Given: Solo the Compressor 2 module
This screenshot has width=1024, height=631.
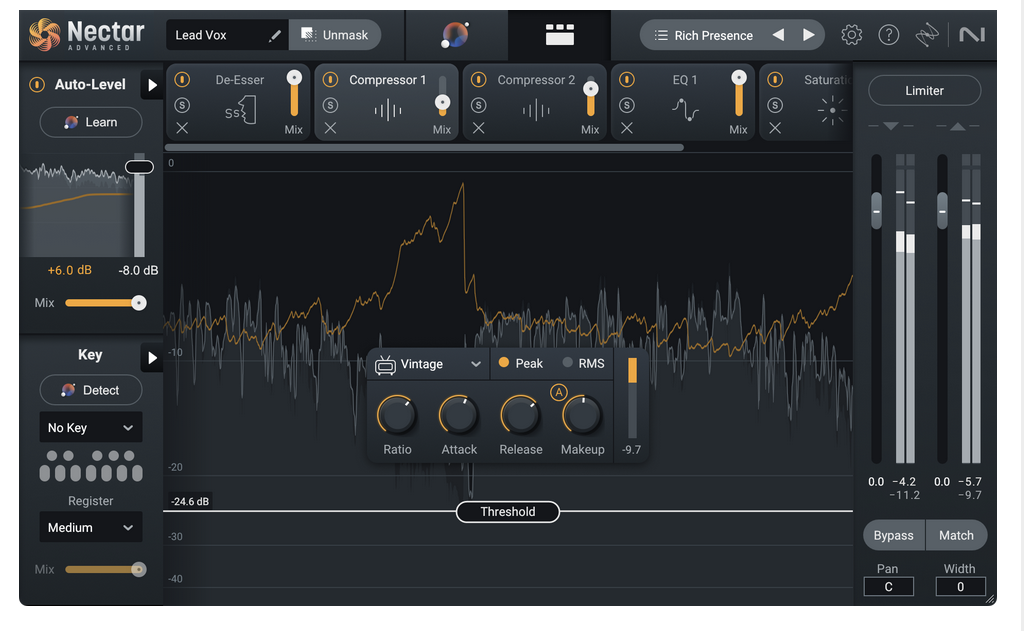Looking at the screenshot, I should (x=479, y=105).
